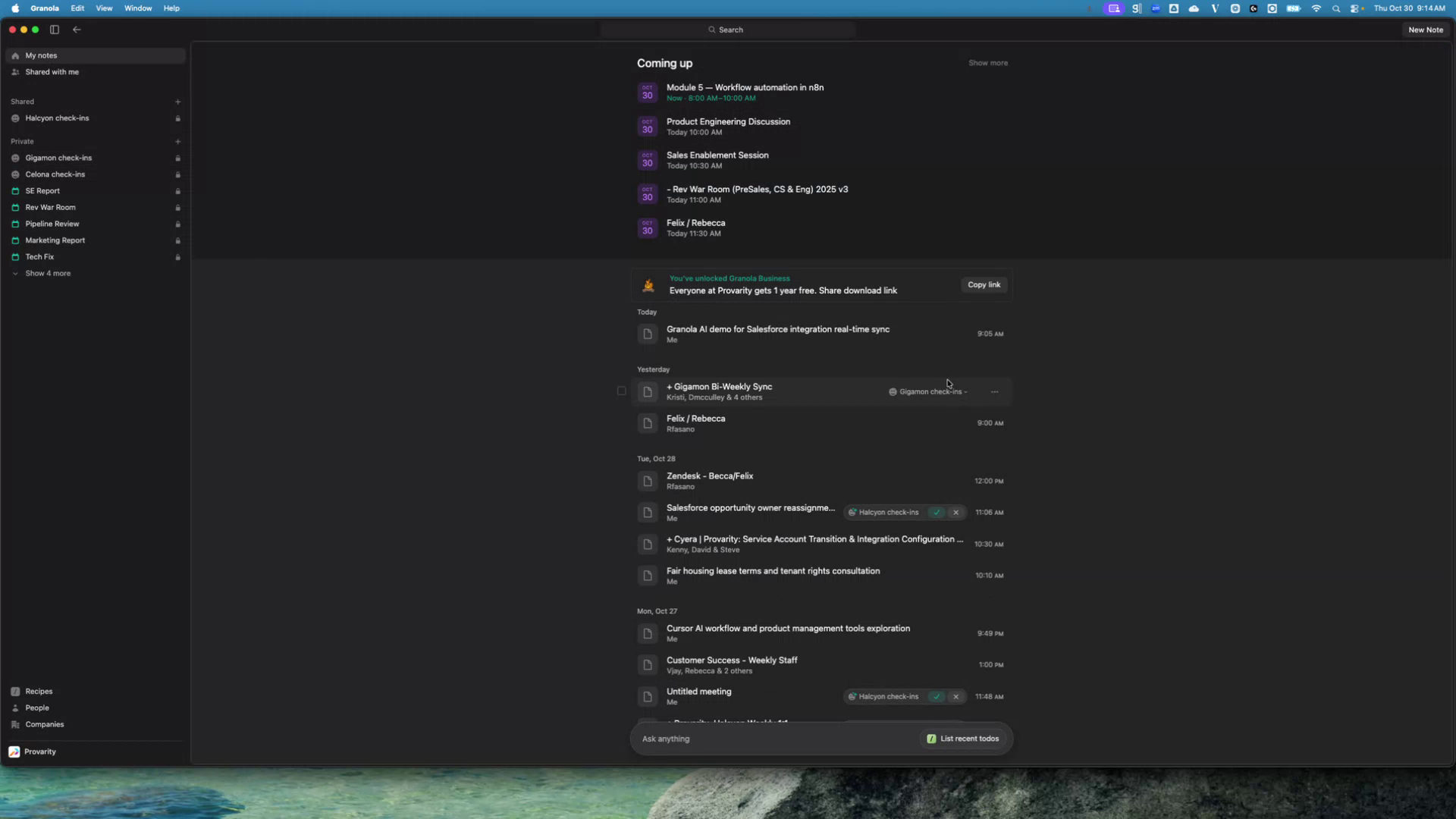Check the Gigamon Bi-Weekly Sync note checkbox
The image size is (1456, 819).
click(x=621, y=391)
